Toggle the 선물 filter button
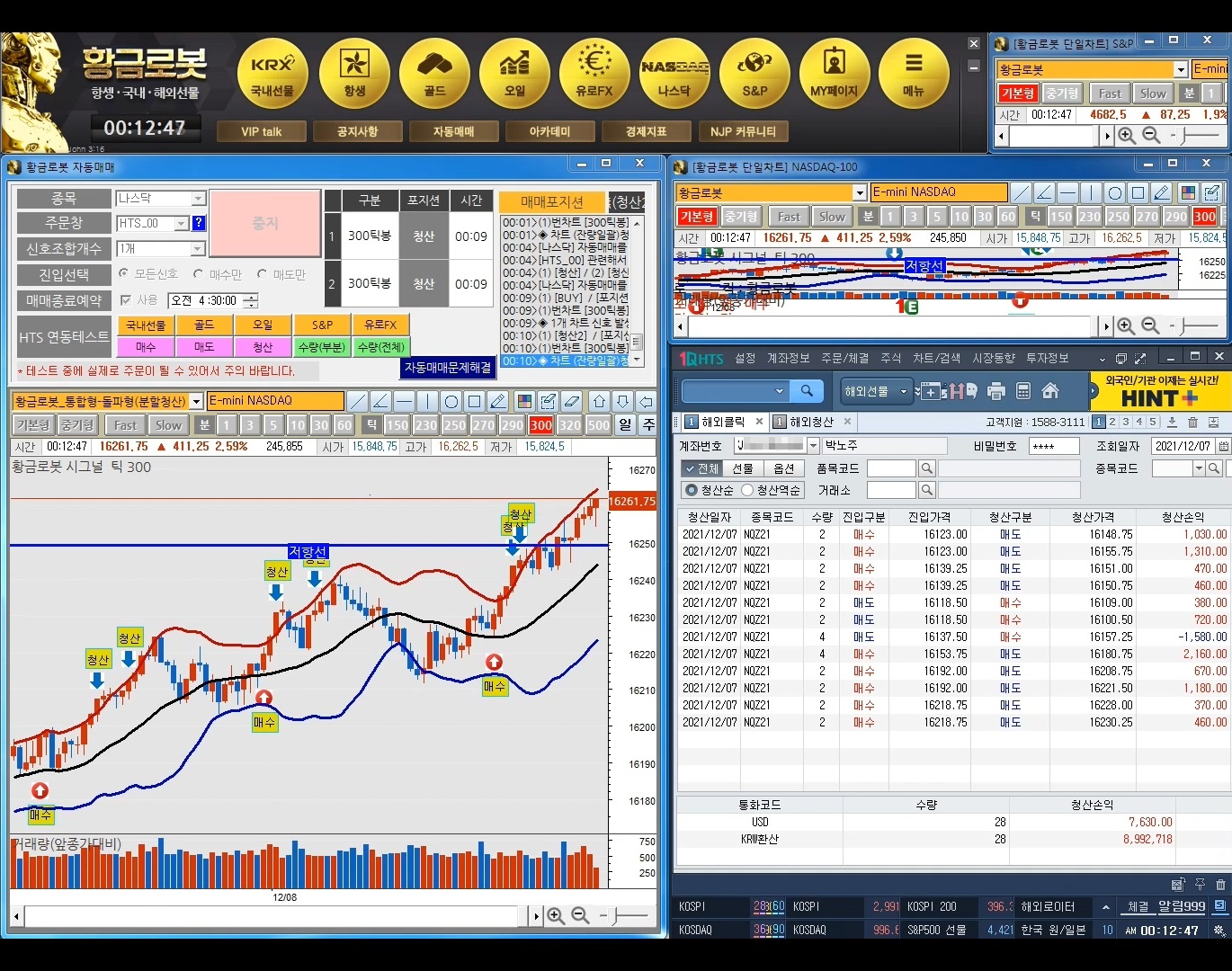 [x=743, y=468]
